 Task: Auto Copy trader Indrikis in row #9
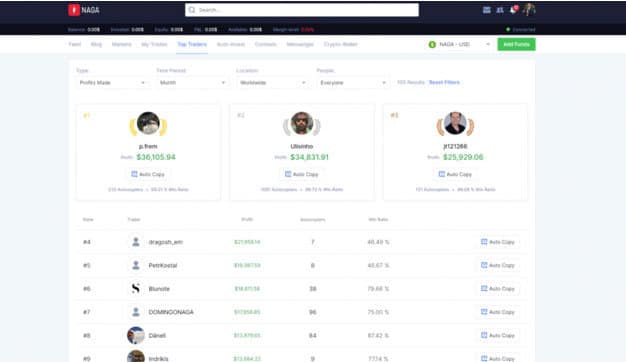point(498,358)
